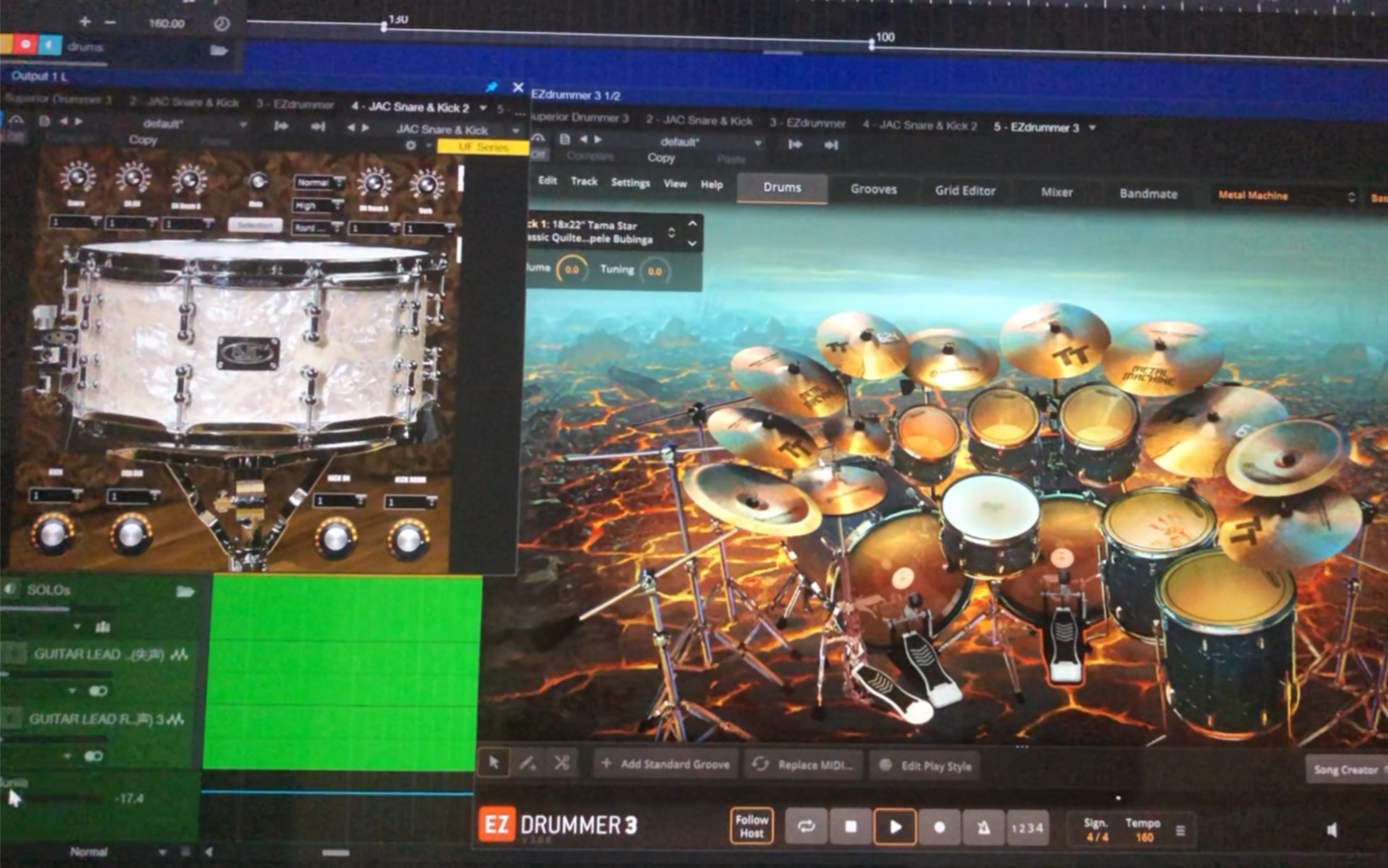The image size is (1388, 868).
Task: Click waveform icon on GUITAR LEAD R track
Action: (x=176, y=719)
